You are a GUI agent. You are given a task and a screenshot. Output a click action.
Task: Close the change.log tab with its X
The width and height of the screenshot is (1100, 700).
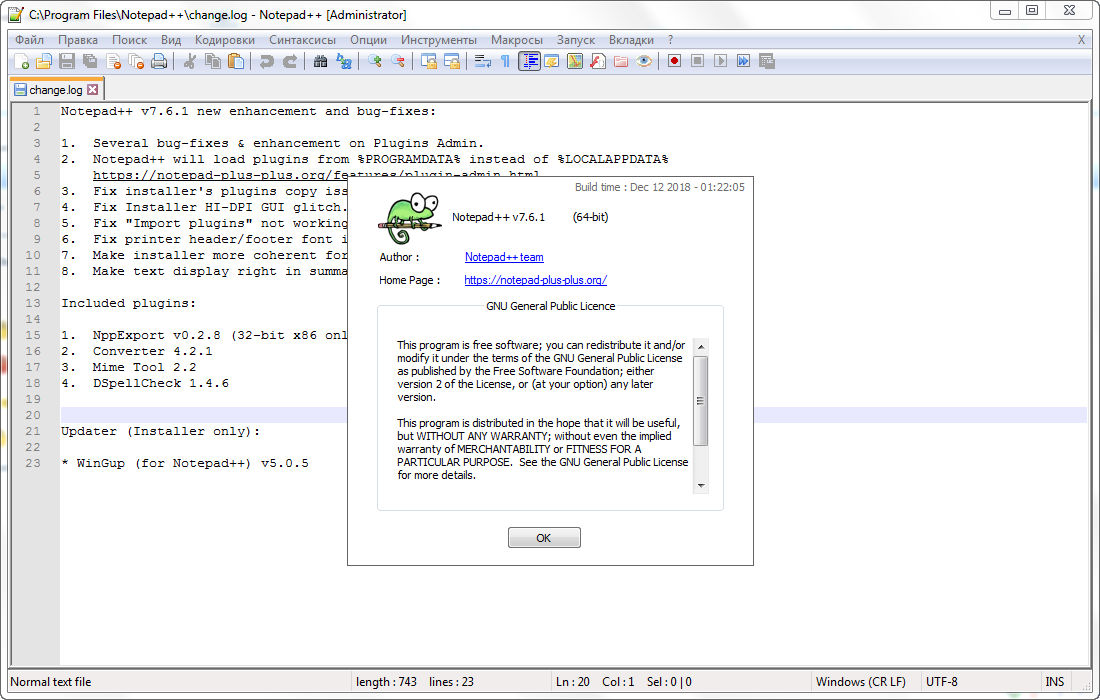pyautogui.click(x=93, y=90)
